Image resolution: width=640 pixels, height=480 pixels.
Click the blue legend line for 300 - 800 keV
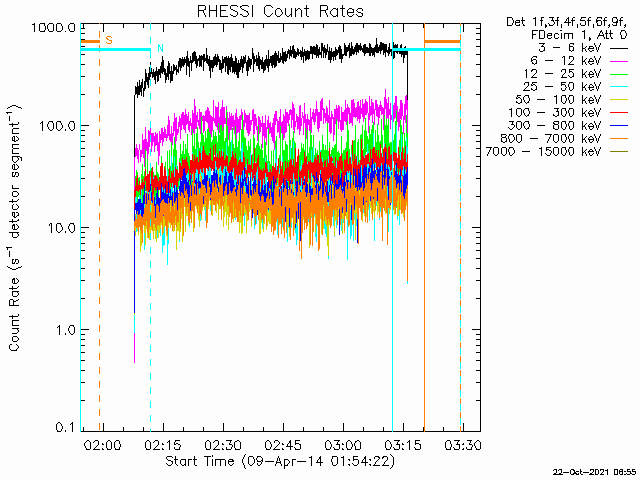click(x=619, y=126)
